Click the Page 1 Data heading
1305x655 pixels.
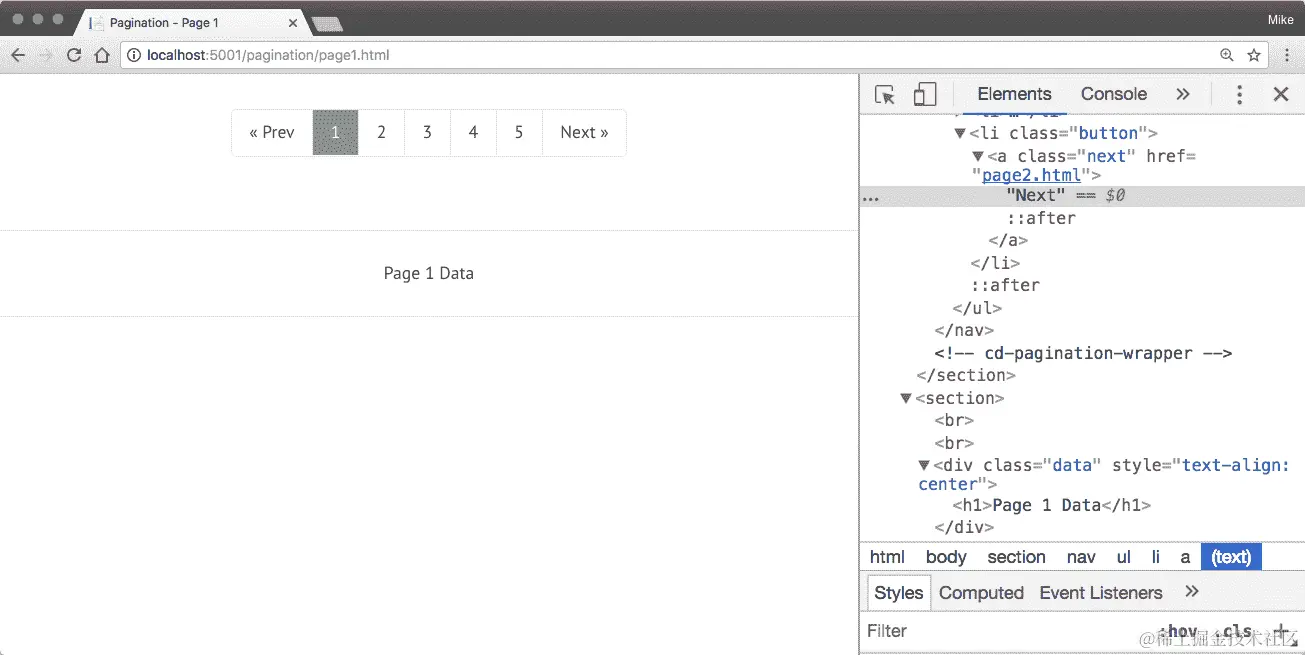point(428,273)
